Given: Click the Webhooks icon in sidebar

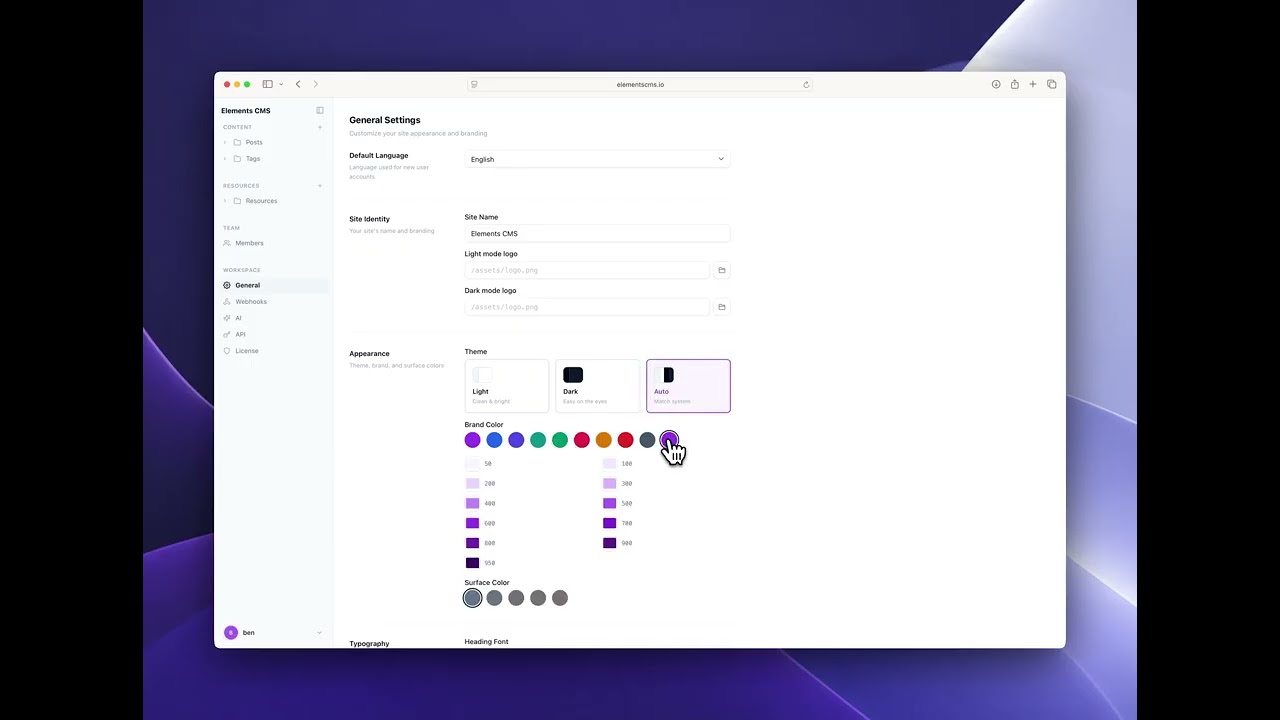Looking at the screenshot, I should pyautogui.click(x=227, y=301).
